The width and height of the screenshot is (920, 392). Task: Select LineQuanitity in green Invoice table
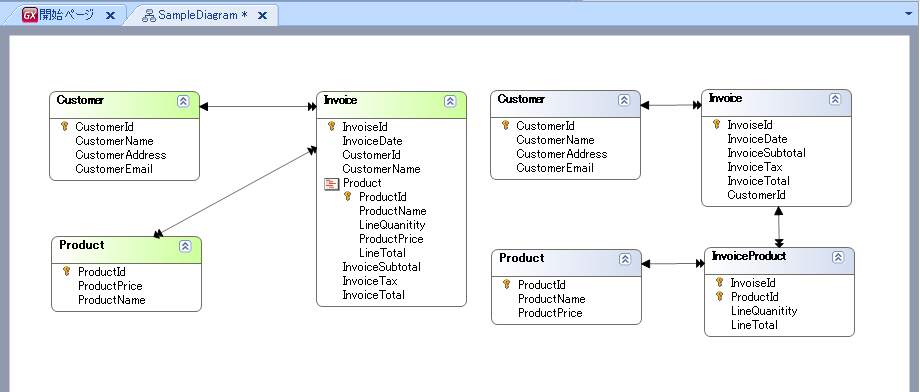coord(392,225)
